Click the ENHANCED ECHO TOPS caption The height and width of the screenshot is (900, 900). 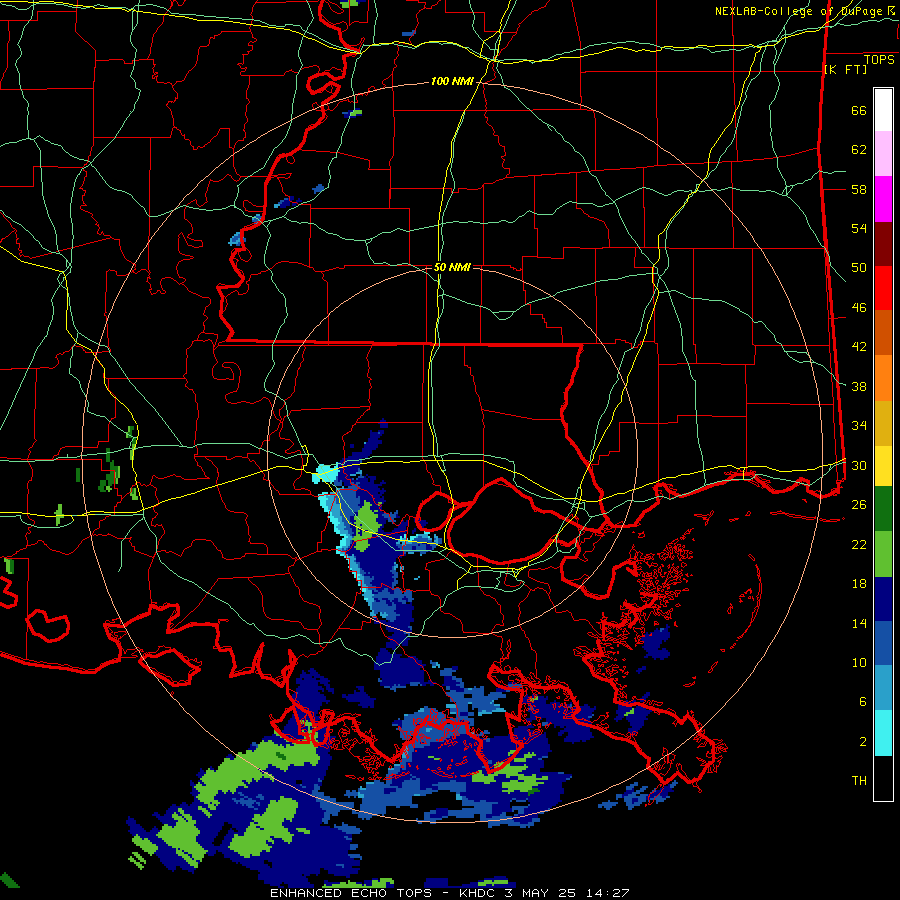click(x=351, y=893)
